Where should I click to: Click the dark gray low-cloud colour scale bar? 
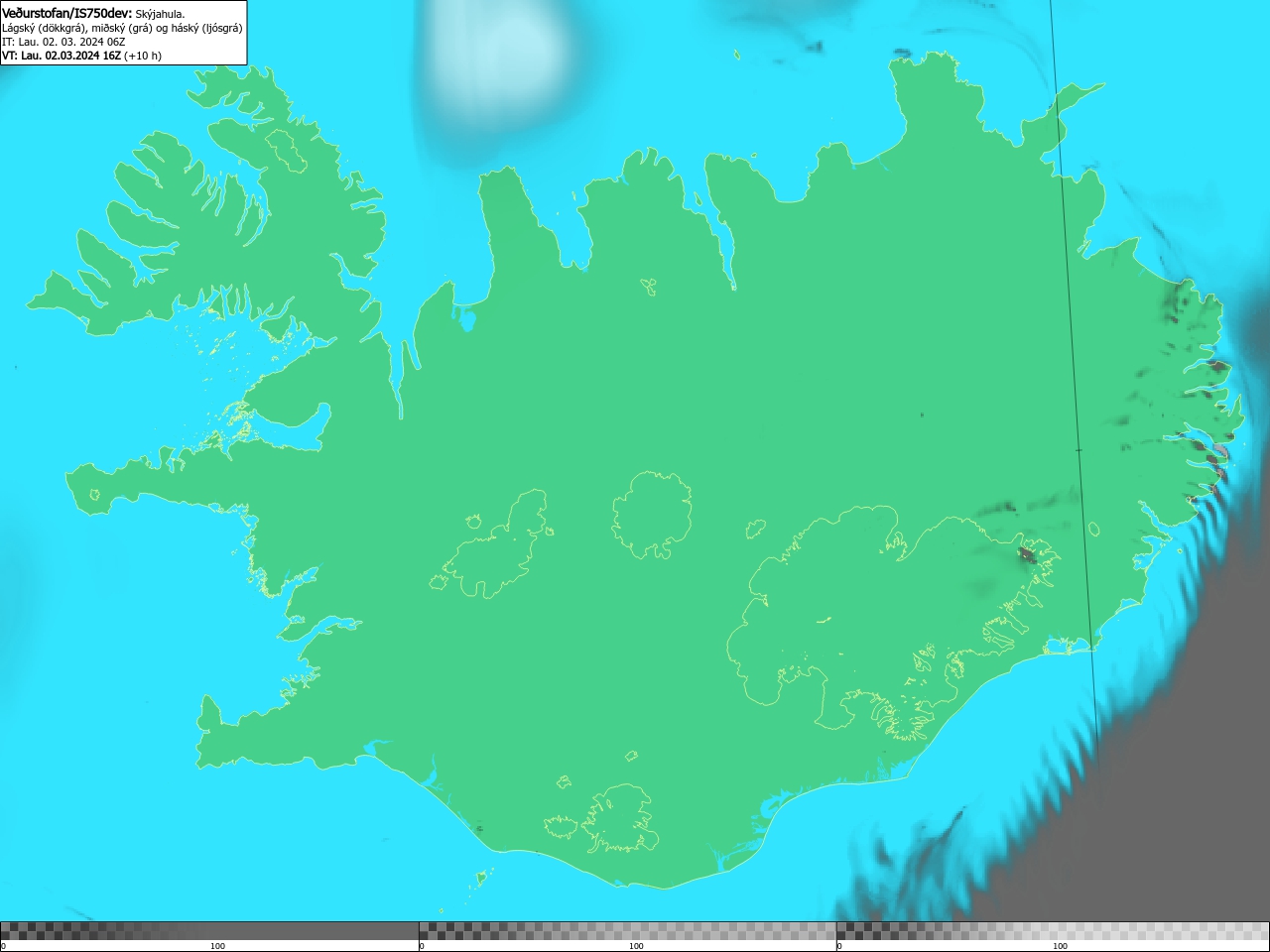point(208,930)
